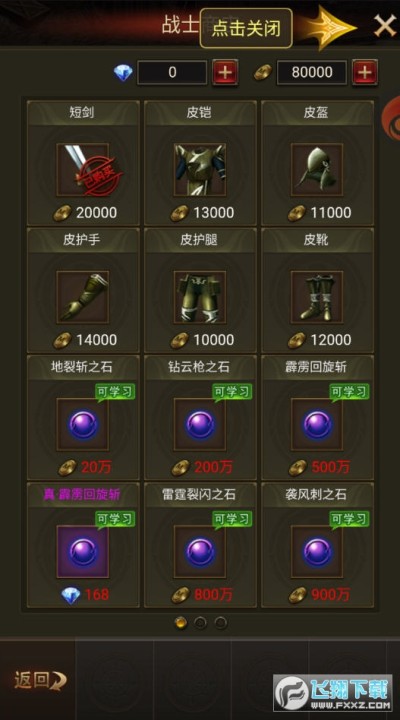Click the red plus beside gold coins

[365, 72]
